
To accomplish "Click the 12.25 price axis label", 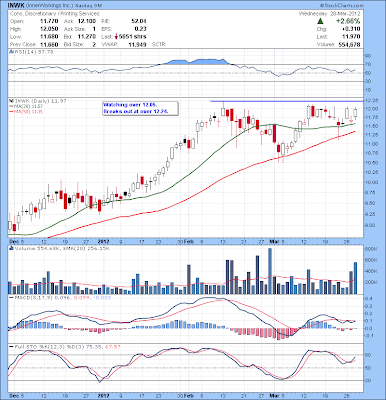I will (x=372, y=101).
